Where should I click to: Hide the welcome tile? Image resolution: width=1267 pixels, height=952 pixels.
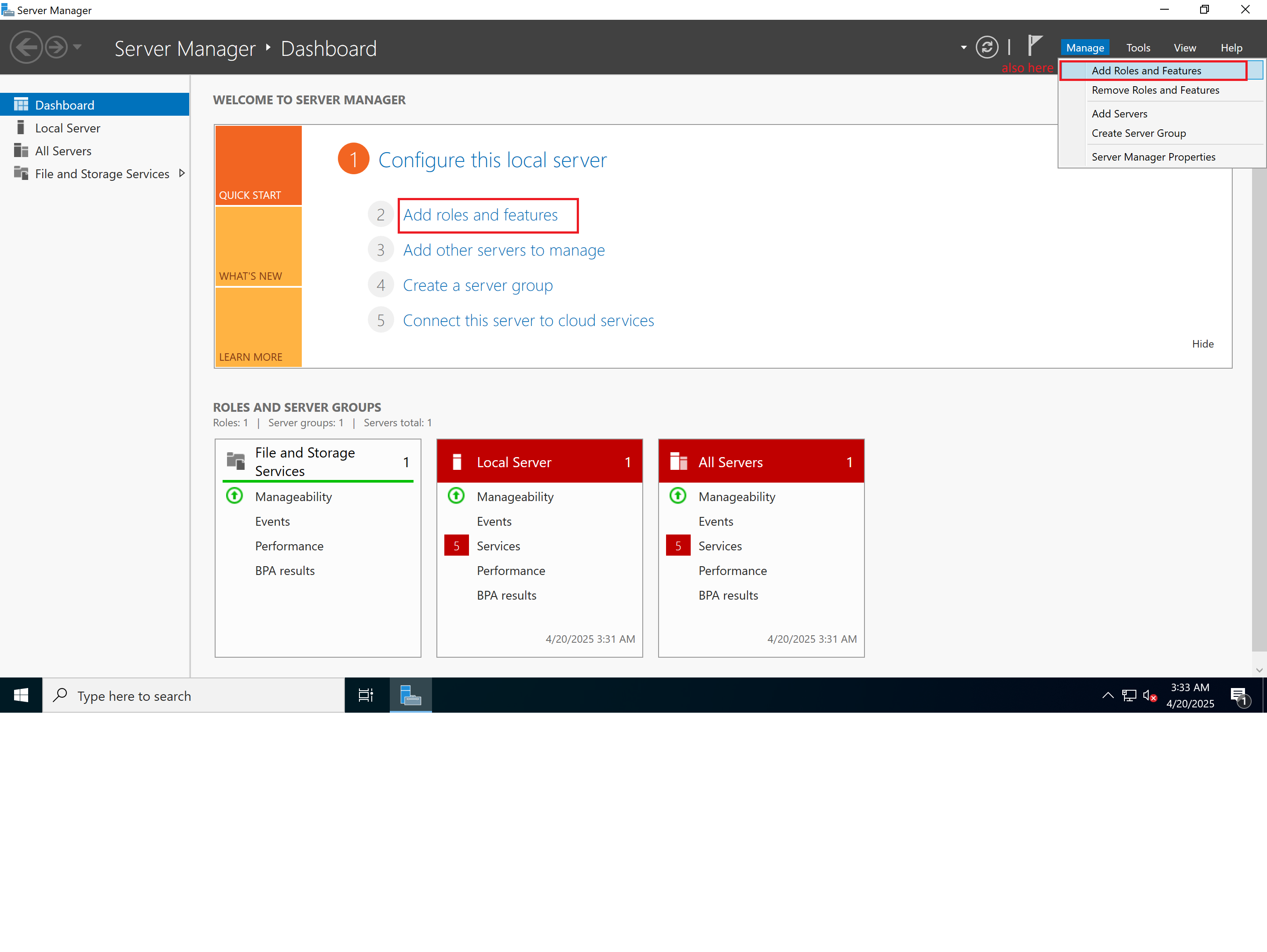(x=1202, y=344)
